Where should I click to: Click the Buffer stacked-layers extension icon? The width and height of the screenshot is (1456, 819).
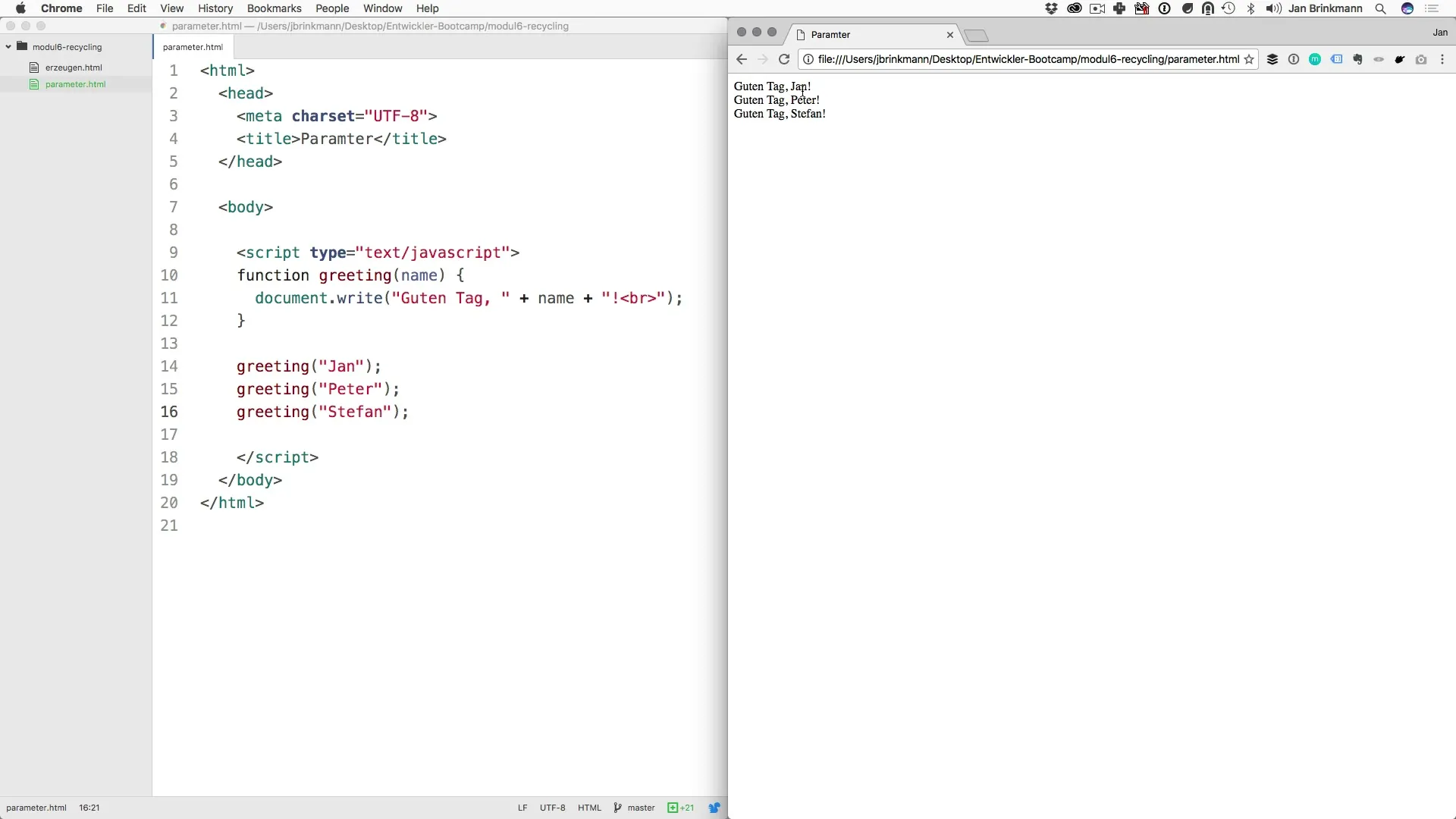[1272, 59]
